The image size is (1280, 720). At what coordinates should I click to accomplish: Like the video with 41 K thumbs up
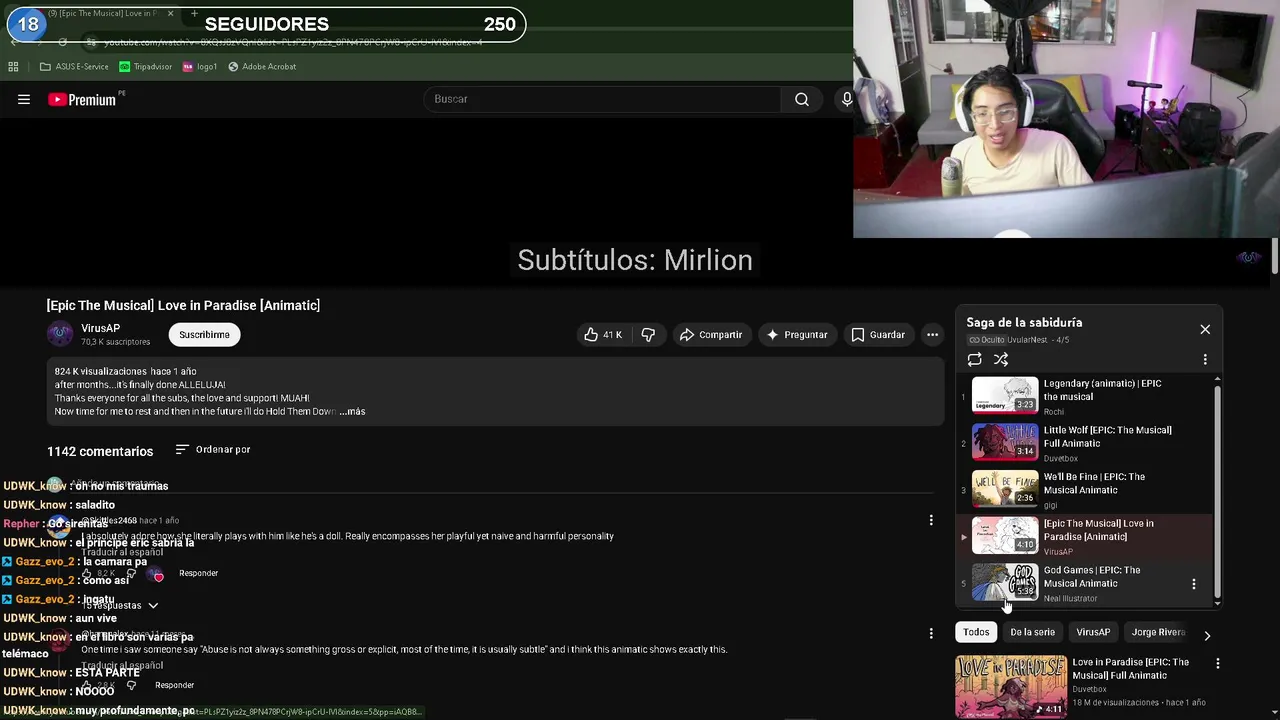pyautogui.click(x=603, y=335)
